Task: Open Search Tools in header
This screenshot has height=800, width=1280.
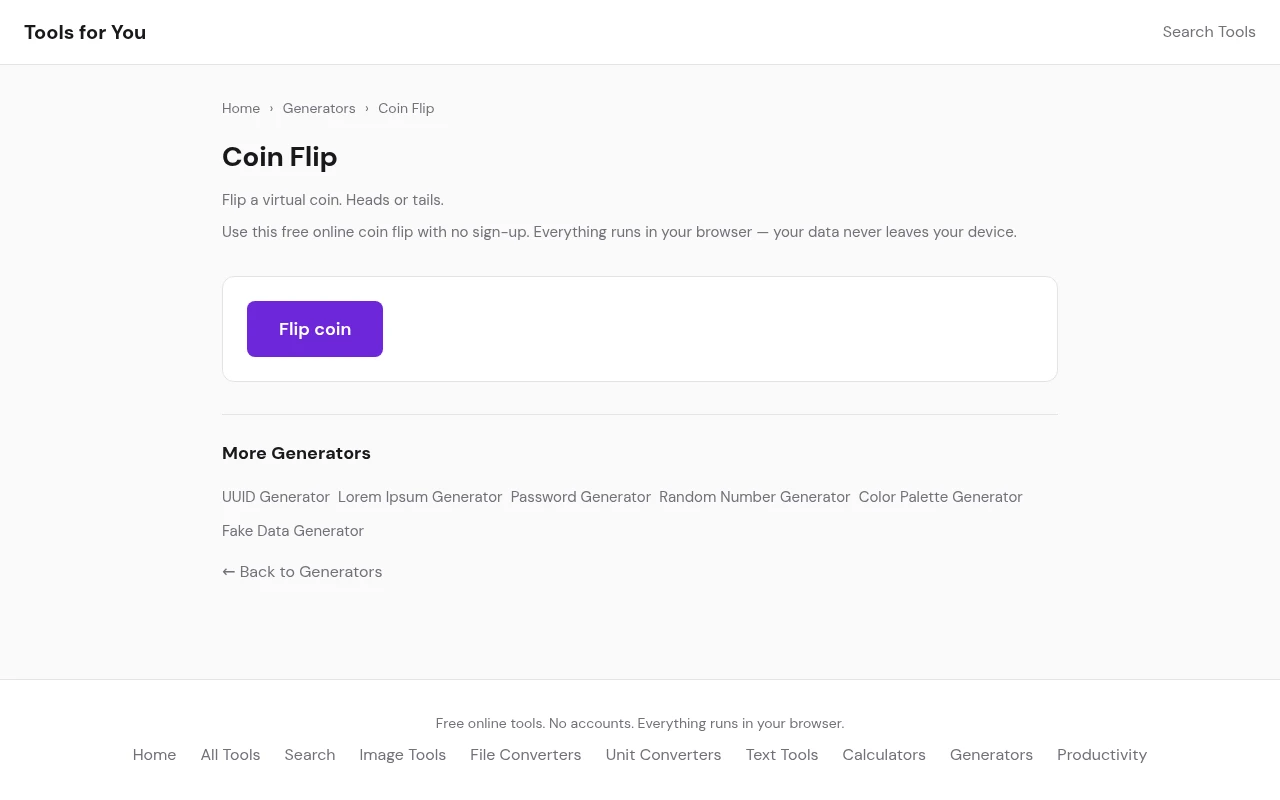Action: pos(1208,32)
